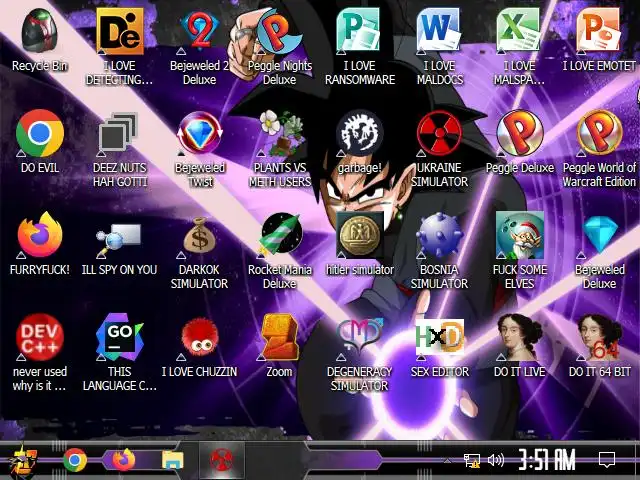The height and width of the screenshot is (480, 640).
Task: Open the volume speaker tray icon
Action: 496,460
